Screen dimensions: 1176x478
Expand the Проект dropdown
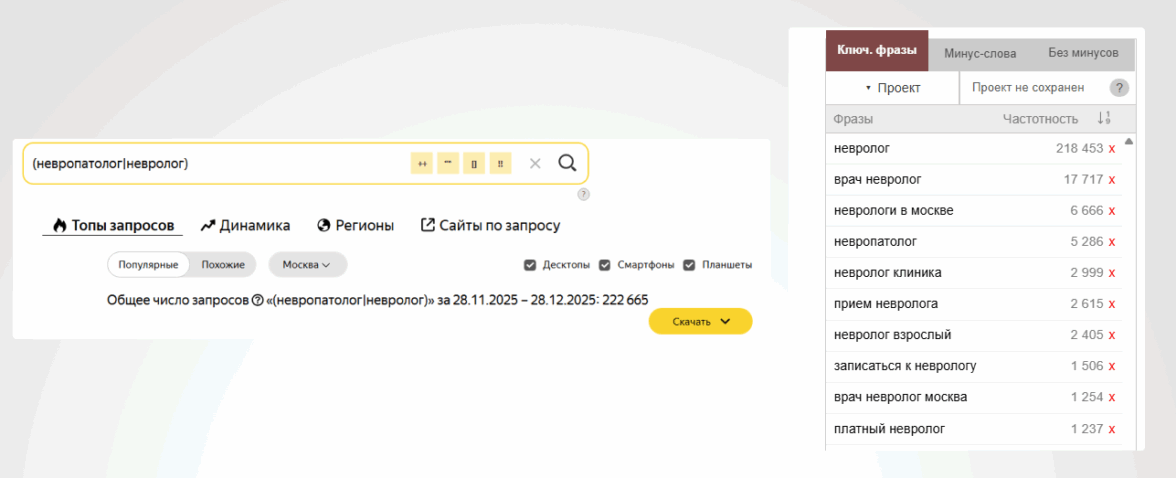click(x=892, y=88)
